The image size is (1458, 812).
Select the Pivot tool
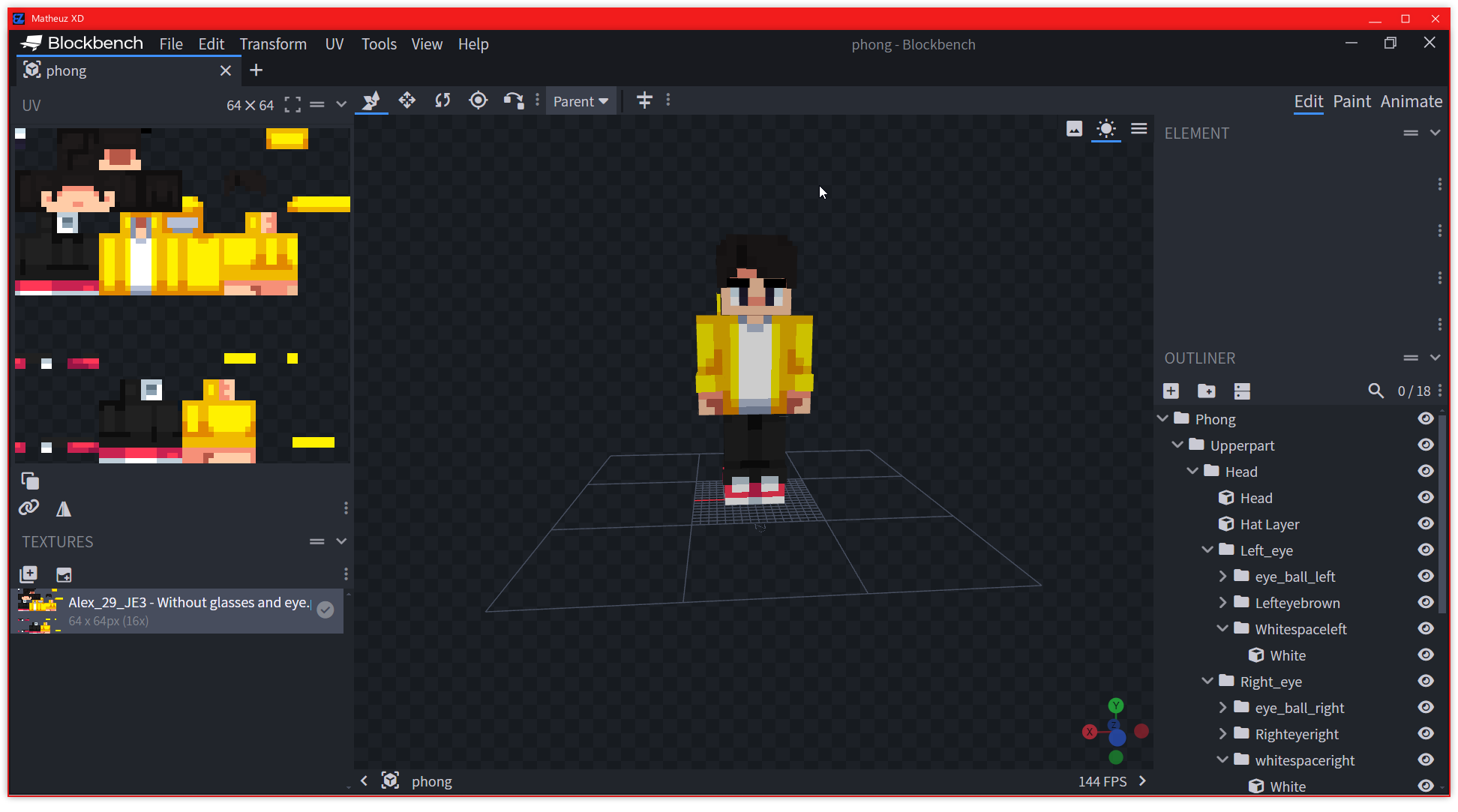(478, 100)
